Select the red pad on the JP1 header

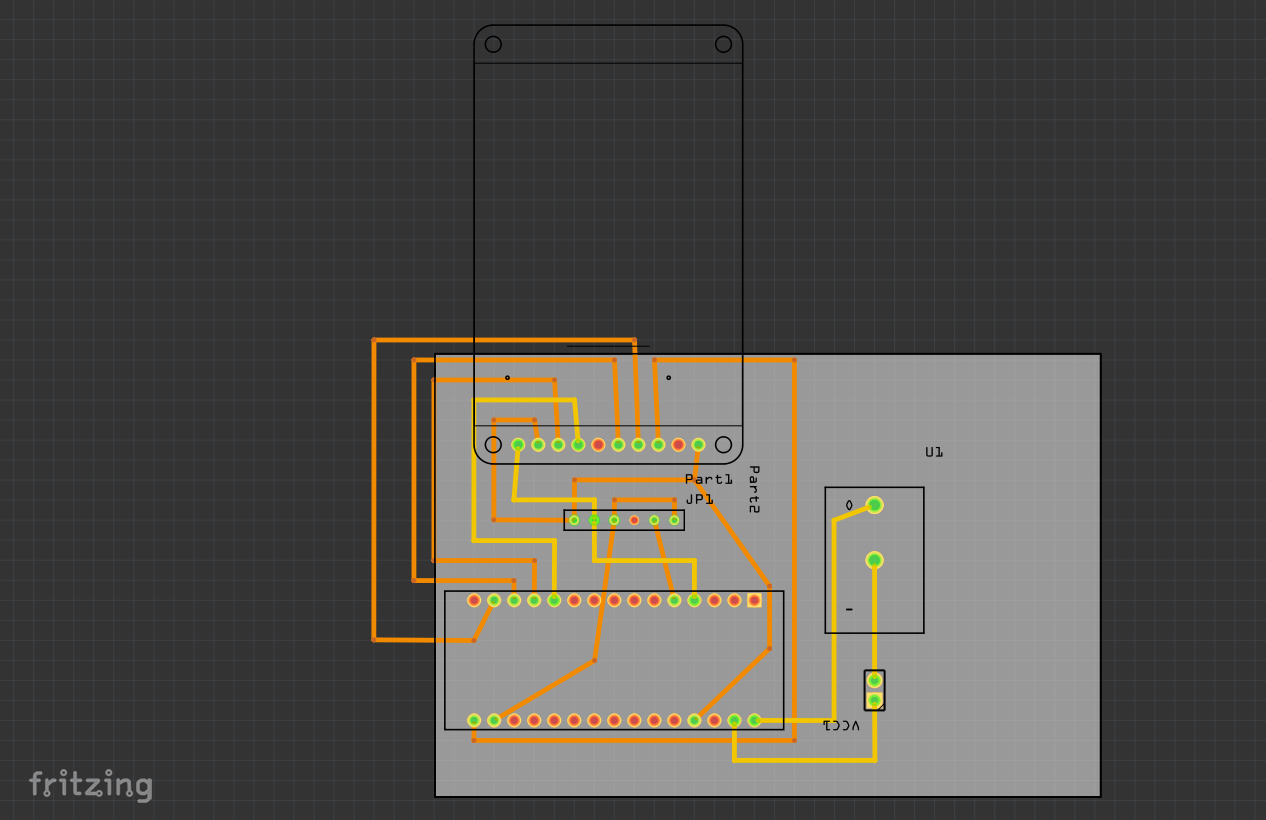click(x=632, y=519)
